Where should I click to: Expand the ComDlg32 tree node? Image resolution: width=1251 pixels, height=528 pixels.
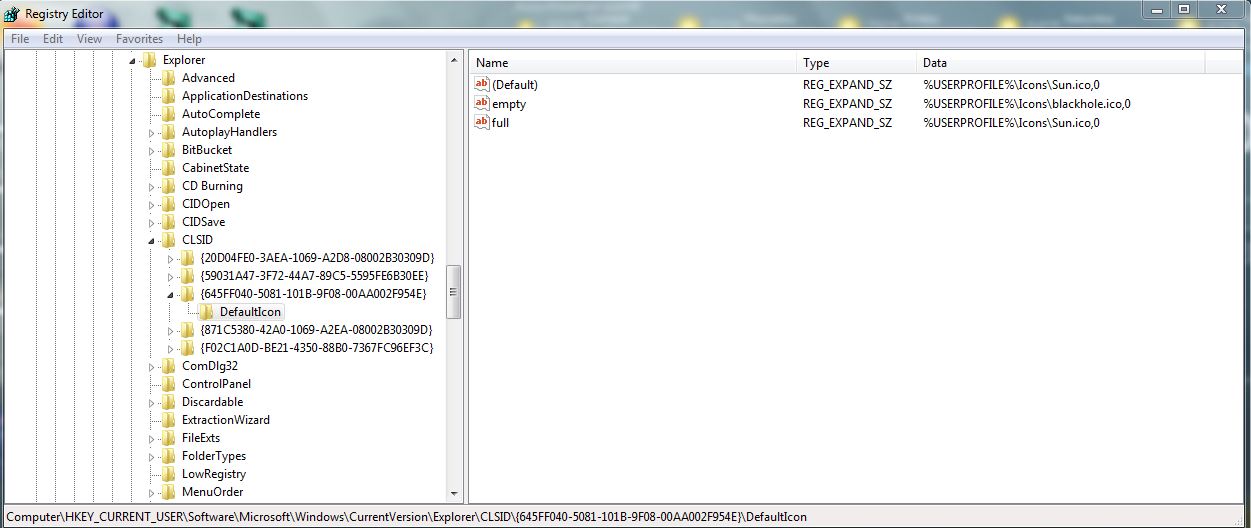tap(153, 367)
